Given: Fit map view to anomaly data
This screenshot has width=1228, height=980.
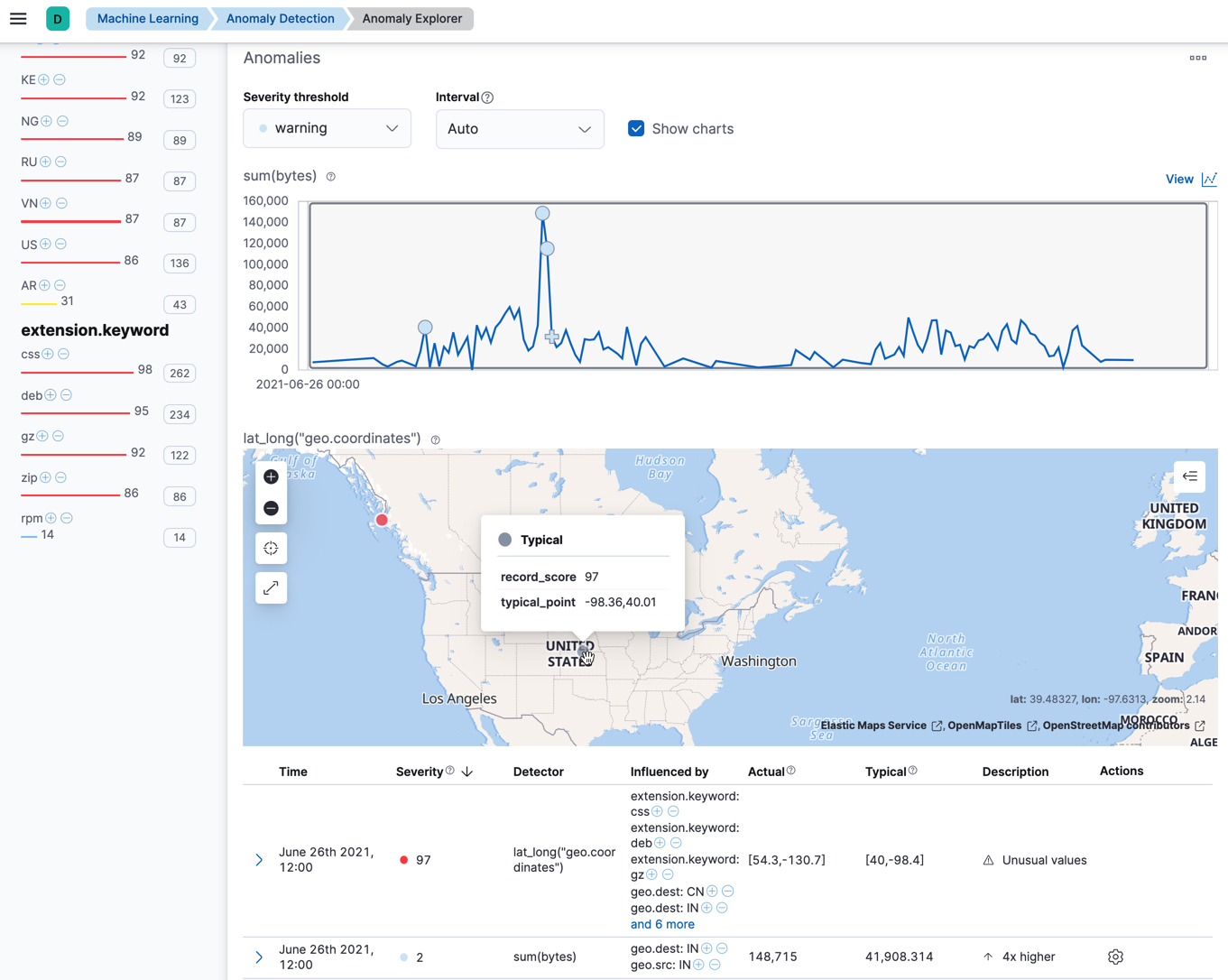Looking at the screenshot, I should tap(271, 548).
